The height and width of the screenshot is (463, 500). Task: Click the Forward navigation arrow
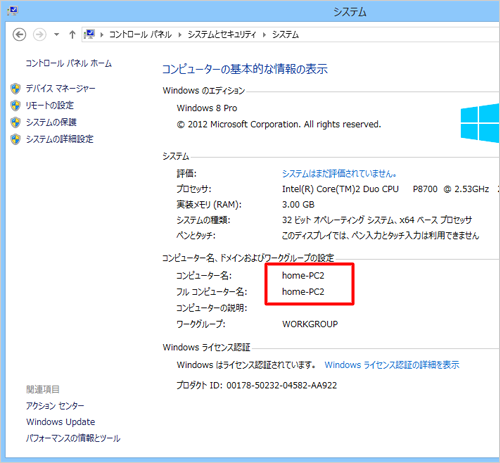pos(39,34)
